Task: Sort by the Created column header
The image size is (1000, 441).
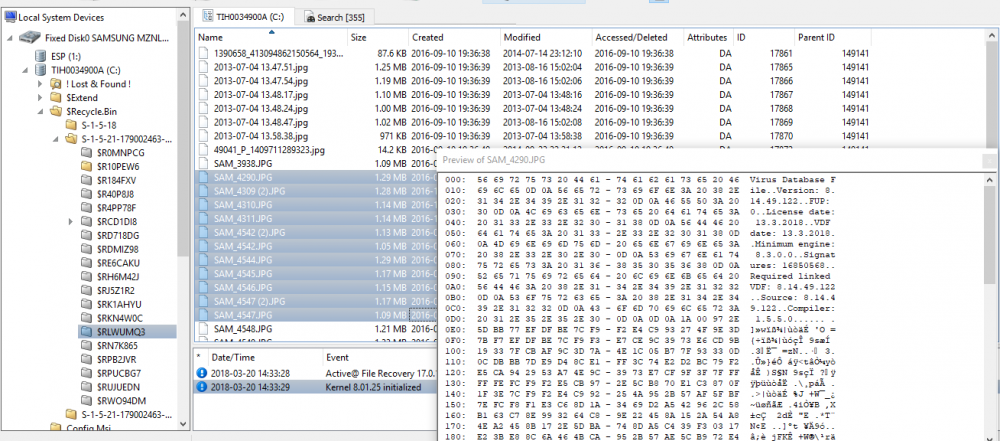Action: pos(454,38)
